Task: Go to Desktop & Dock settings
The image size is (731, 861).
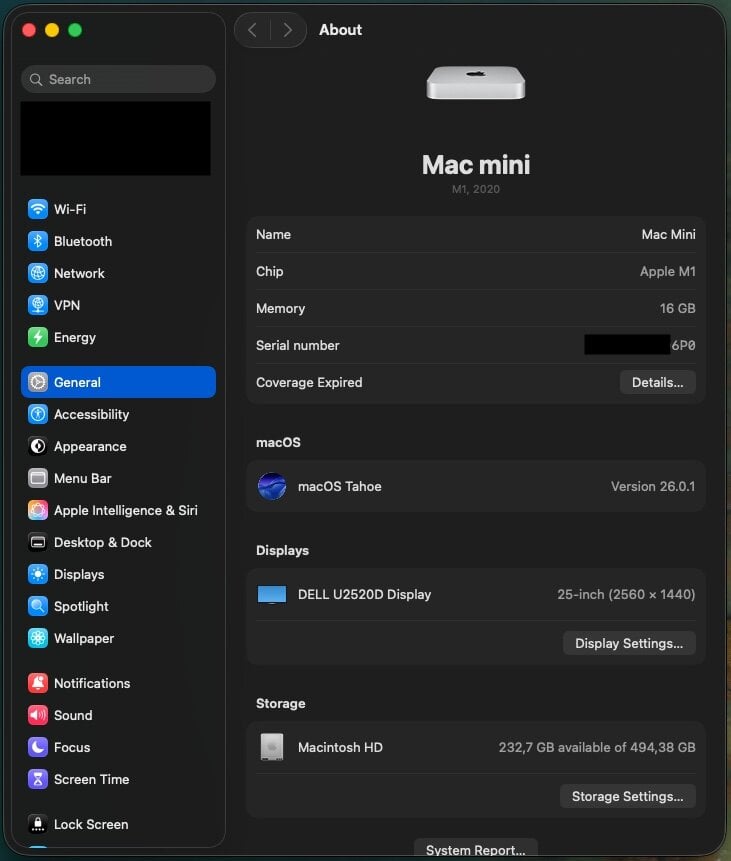Action: click(x=102, y=542)
